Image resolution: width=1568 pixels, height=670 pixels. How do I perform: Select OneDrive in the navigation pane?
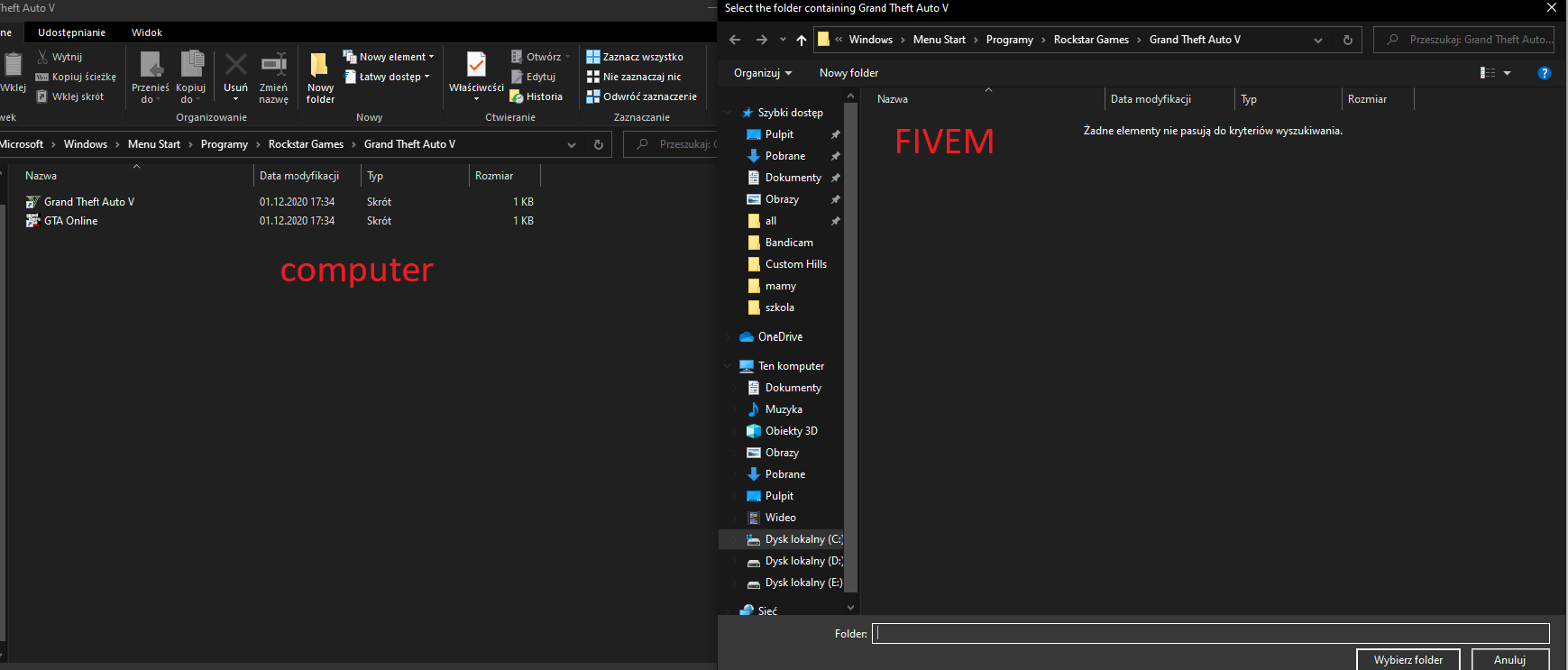(780, 336)
